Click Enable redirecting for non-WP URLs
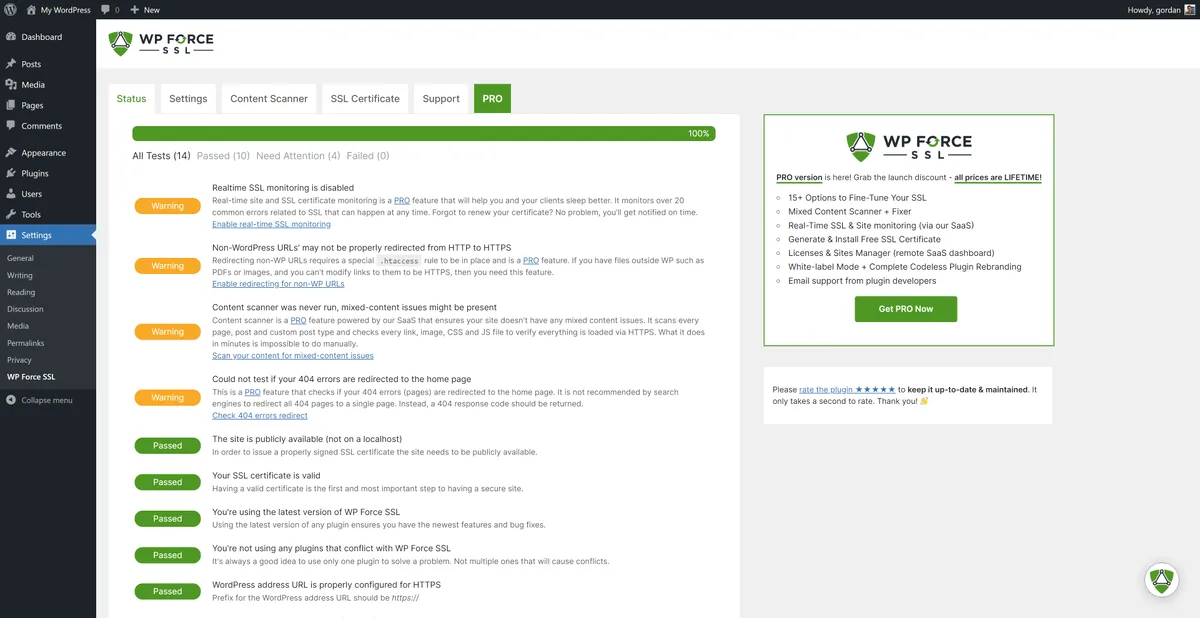The height and width of the screenshot is (618, 1200). click(x=278, y=285)
